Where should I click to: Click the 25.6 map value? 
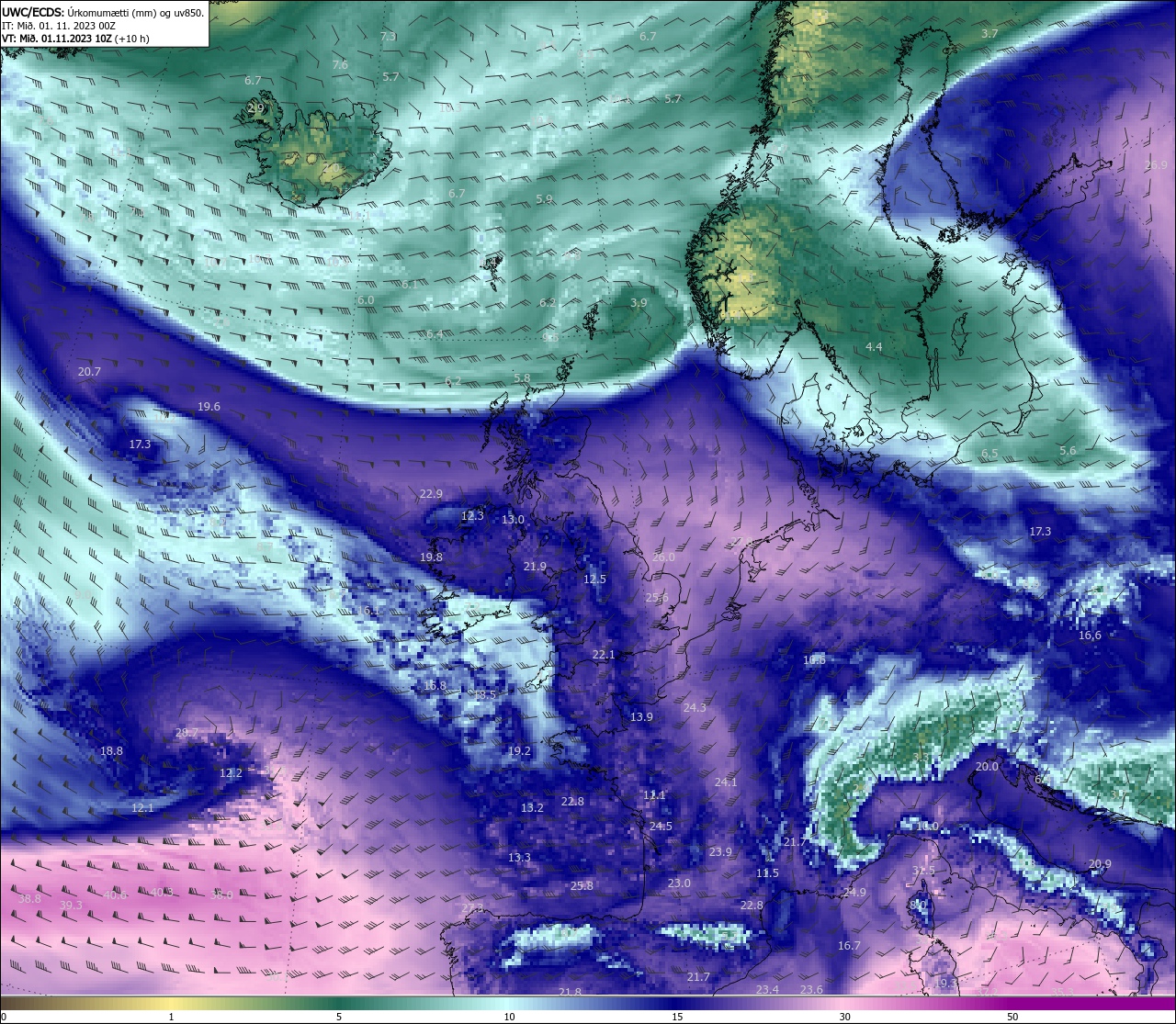(657, 598)
